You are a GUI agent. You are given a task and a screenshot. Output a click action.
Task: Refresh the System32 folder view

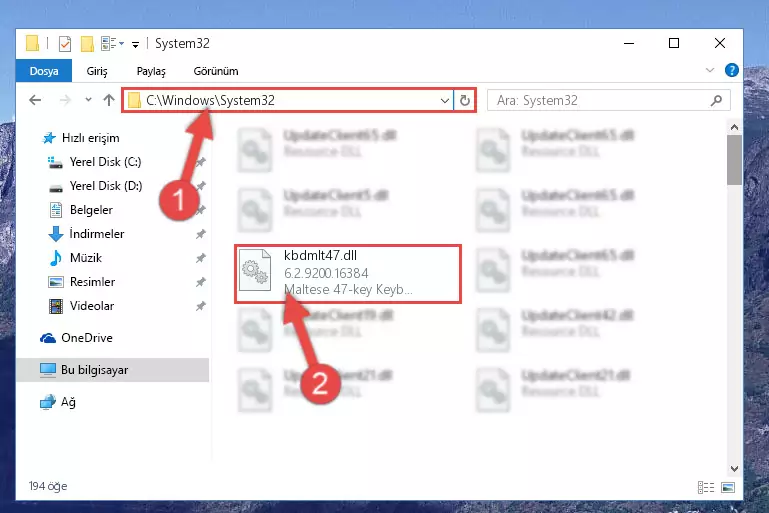point(464,101)
